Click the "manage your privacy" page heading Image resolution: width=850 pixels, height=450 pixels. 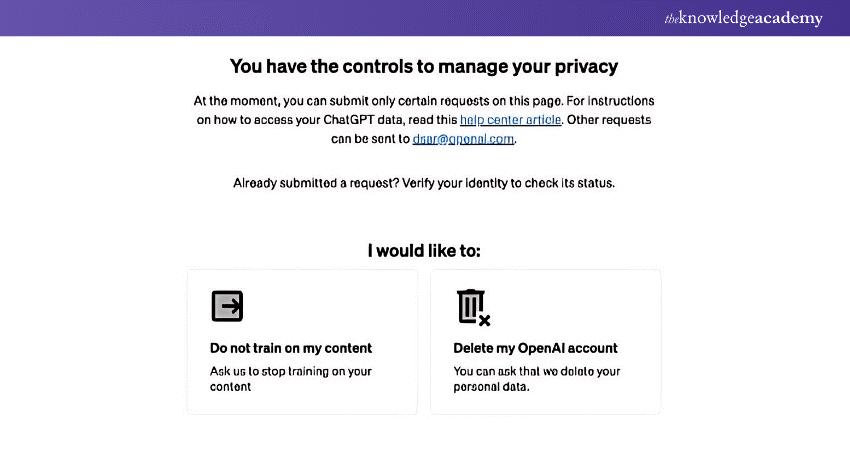click(424, 67)
